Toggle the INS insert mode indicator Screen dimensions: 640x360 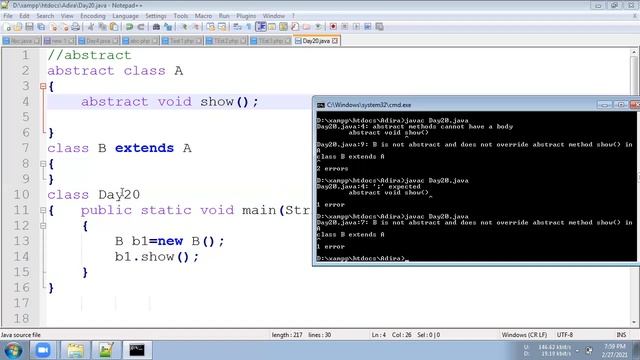(x=621, y=335)
